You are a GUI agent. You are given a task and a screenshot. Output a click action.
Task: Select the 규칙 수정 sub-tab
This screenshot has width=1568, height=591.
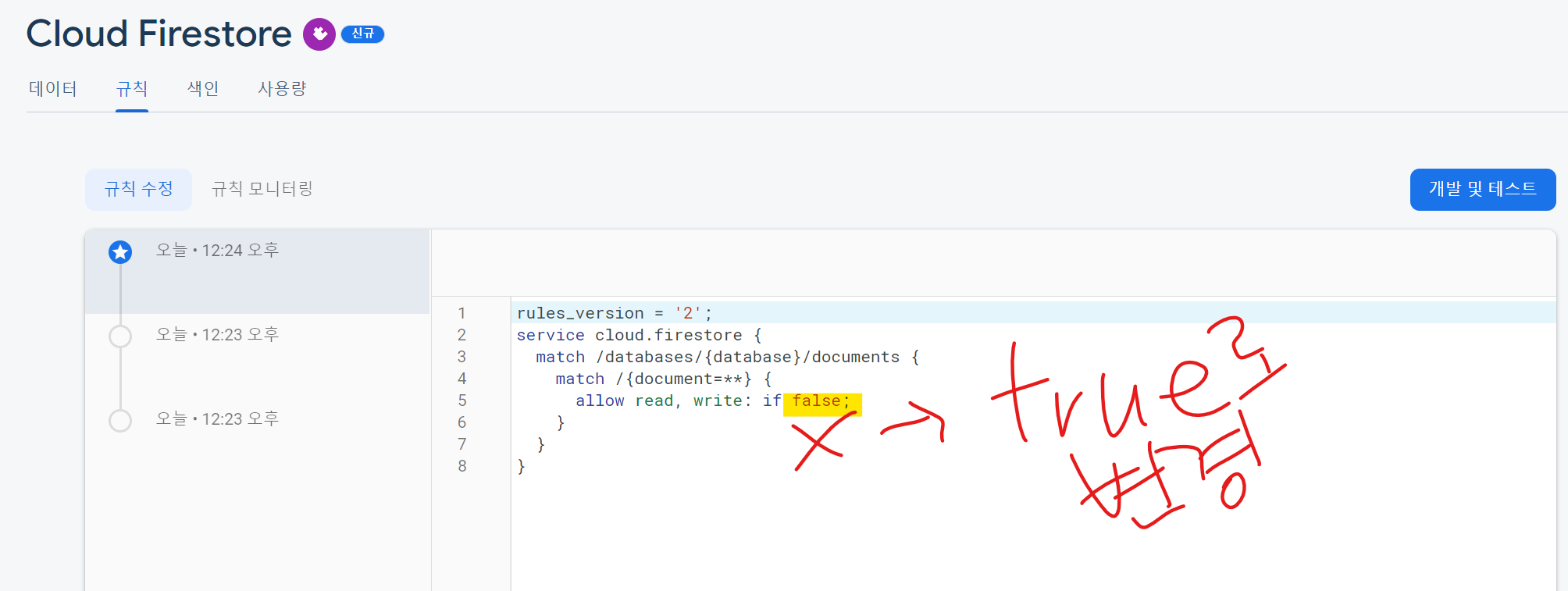139,189
